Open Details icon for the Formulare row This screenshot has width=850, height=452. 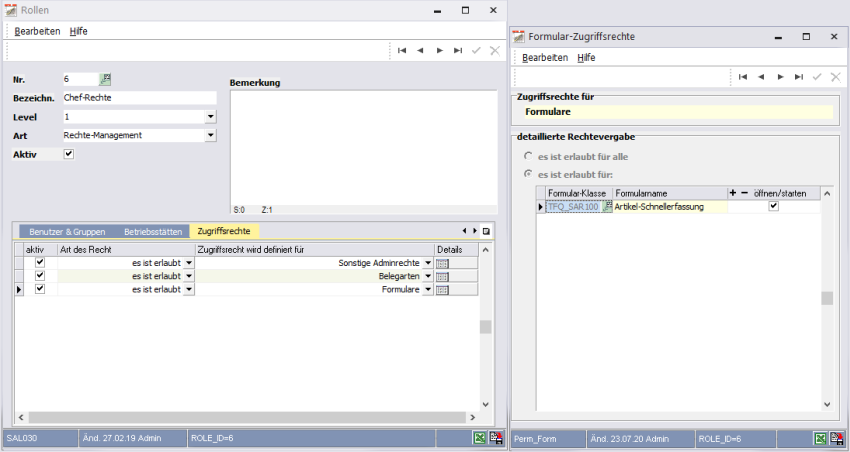tap(442, 290)
